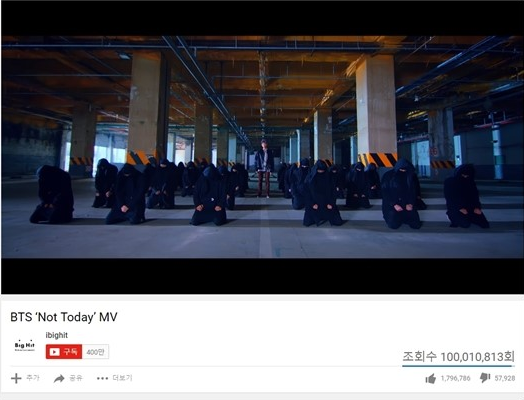Viewport: 524px width, 400px height.
Task: Click the 공유 share label
Action: pos(76,378)
